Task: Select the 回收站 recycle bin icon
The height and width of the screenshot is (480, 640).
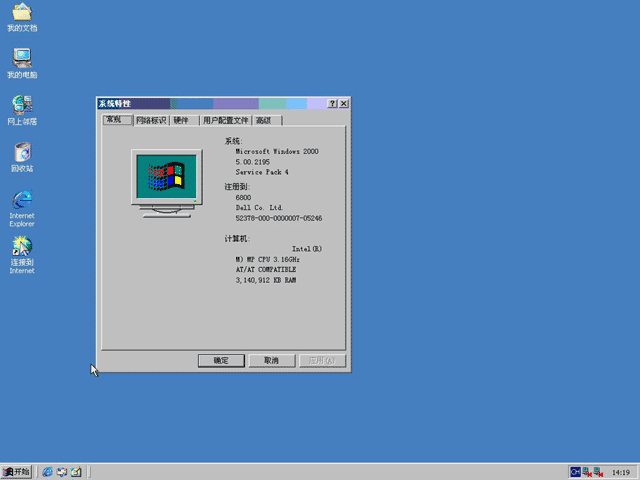Action: click(22, 157)
